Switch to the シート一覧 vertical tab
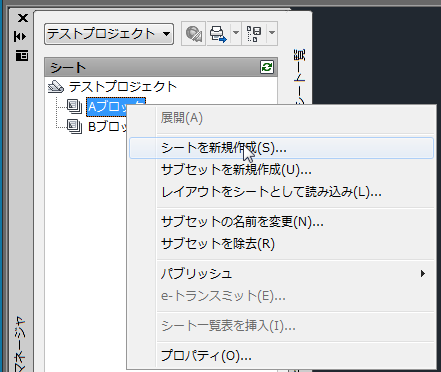The width and height of the screenshot is (441, 372). [x=299, y=77]
